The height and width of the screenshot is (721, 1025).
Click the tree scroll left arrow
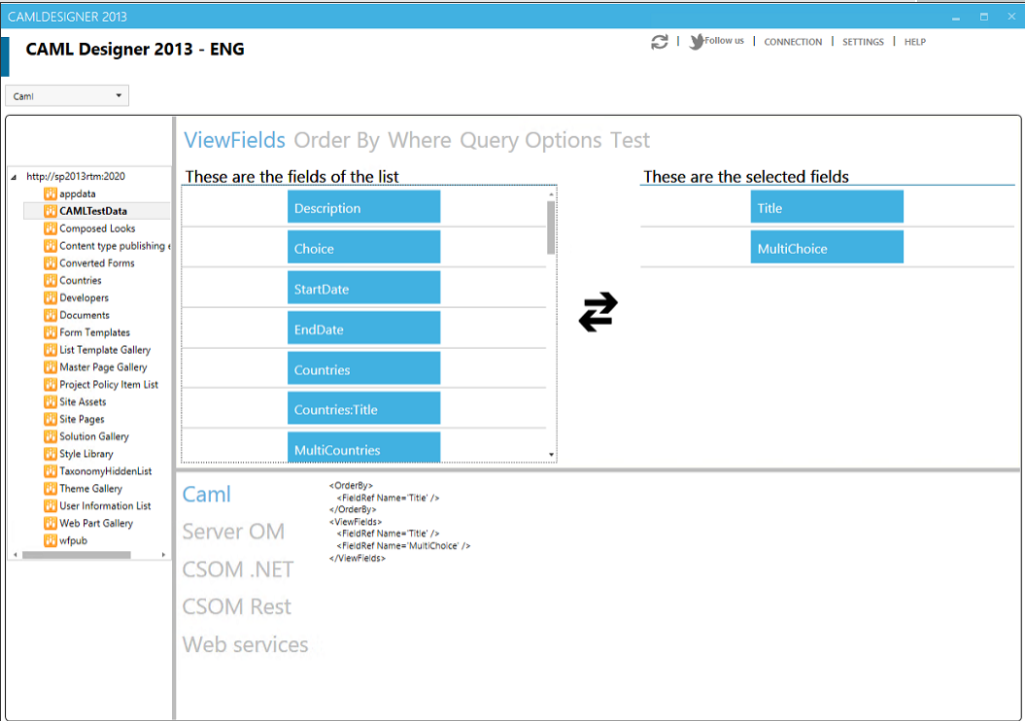coord(15,555)
